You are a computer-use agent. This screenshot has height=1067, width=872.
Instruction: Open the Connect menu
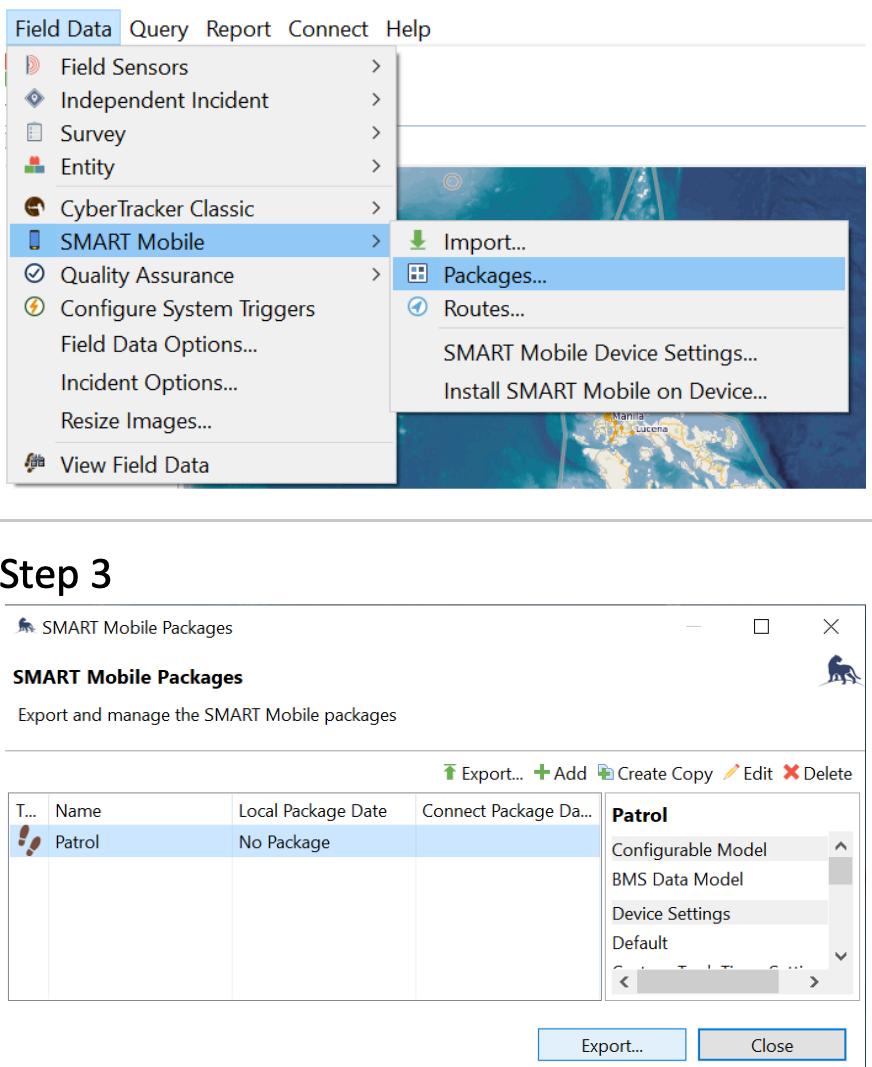[x=327, y=29]
